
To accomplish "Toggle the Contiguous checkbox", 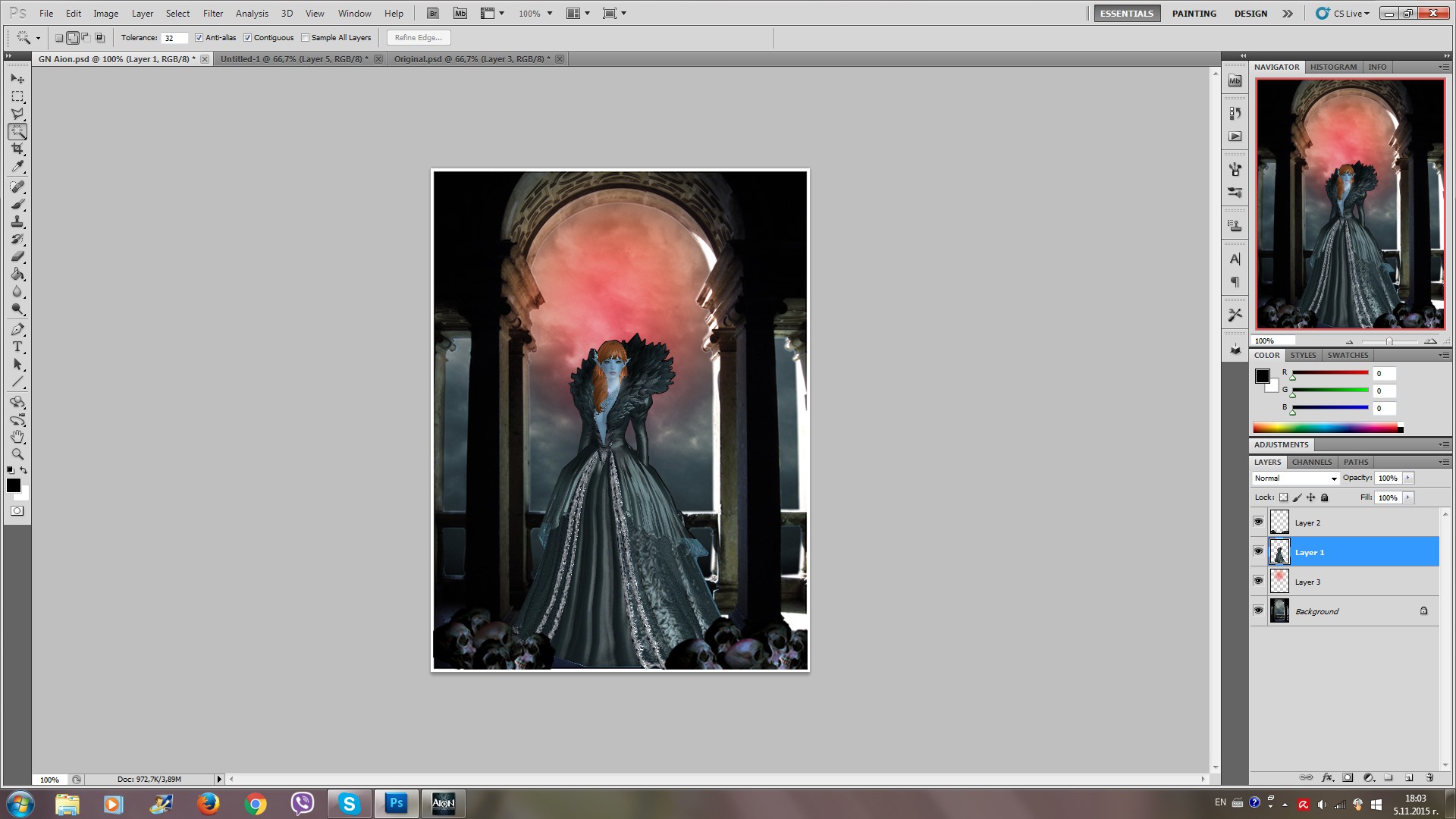I will (x=247, y=38).
